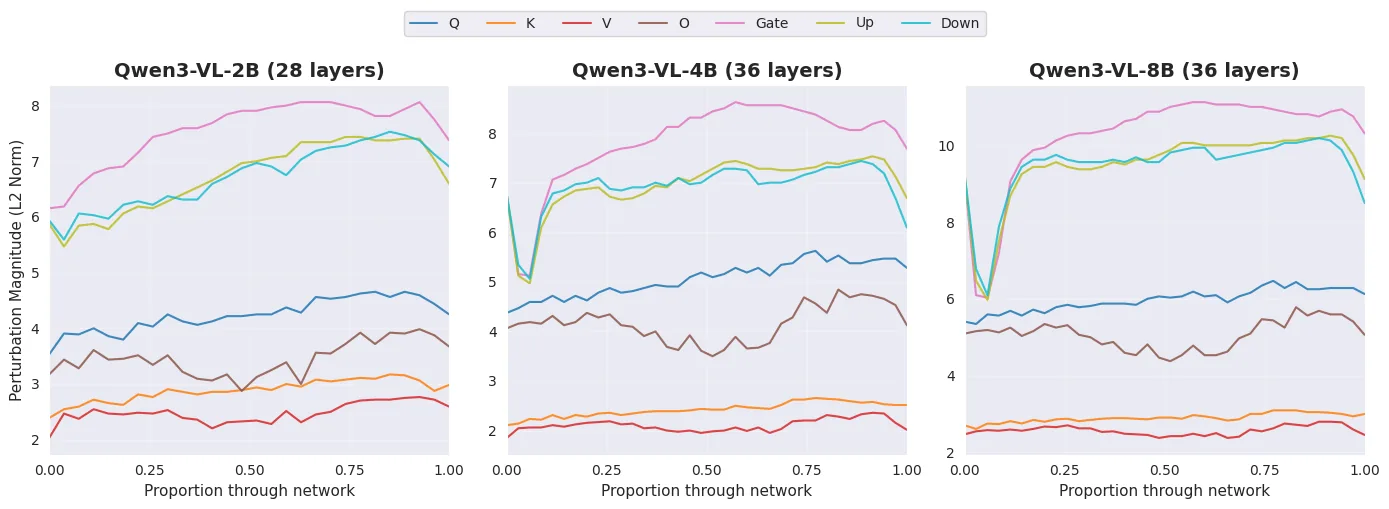This screenshot has width=1389, height=509.
Task: Click 'Proportion through network' under the 2B chart
Action: 249,491
